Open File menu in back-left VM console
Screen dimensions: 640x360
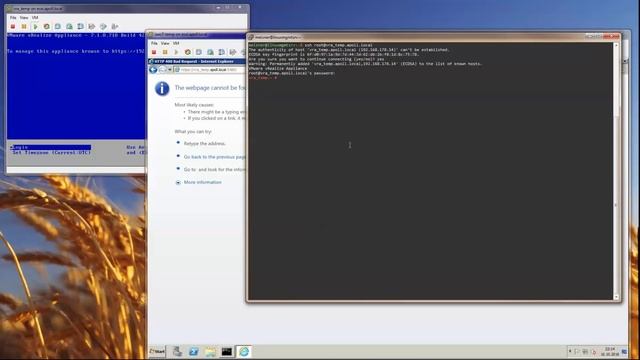coord(13,18)
